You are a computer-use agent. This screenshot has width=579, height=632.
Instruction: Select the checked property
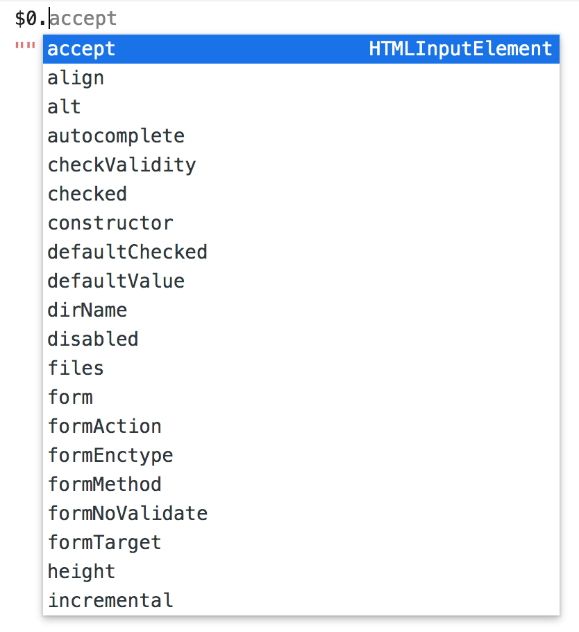[301, 194]
